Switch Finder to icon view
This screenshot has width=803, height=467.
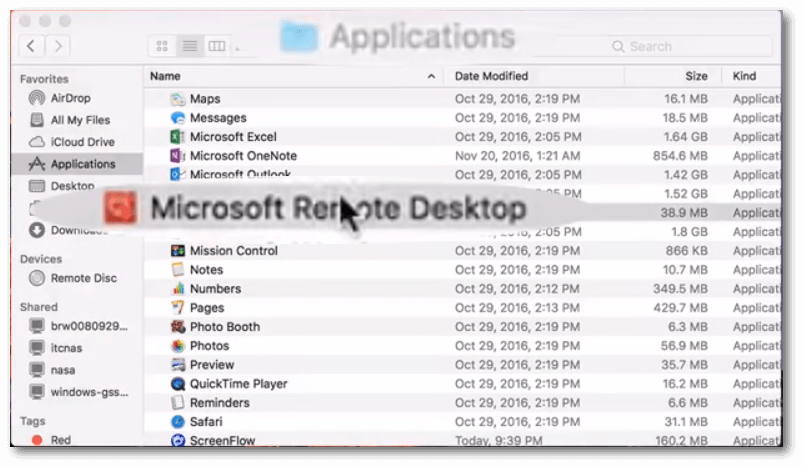[x=162, y=46]
